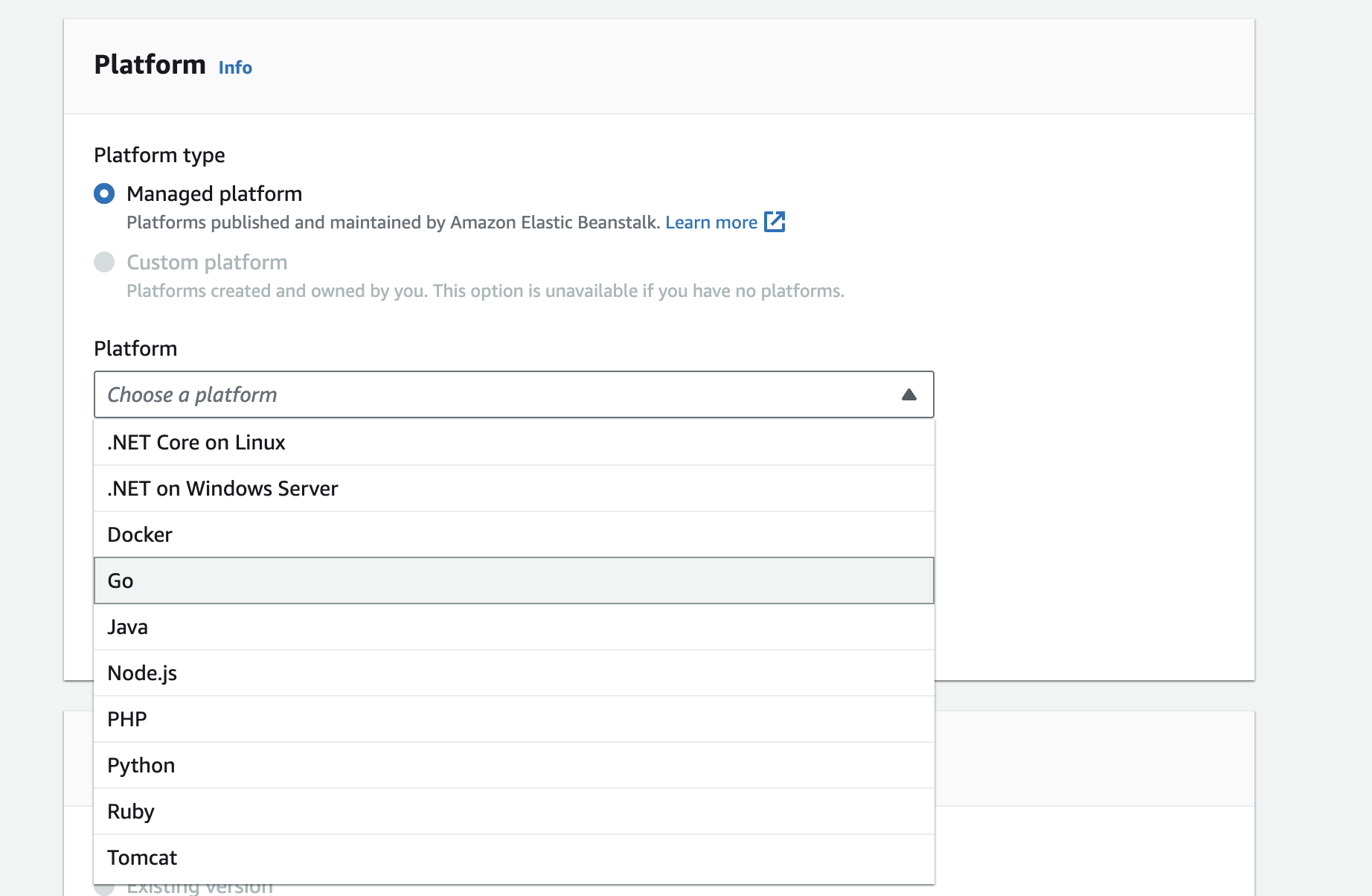Choose Java from the platform dropdown

[x=127, y=627]
